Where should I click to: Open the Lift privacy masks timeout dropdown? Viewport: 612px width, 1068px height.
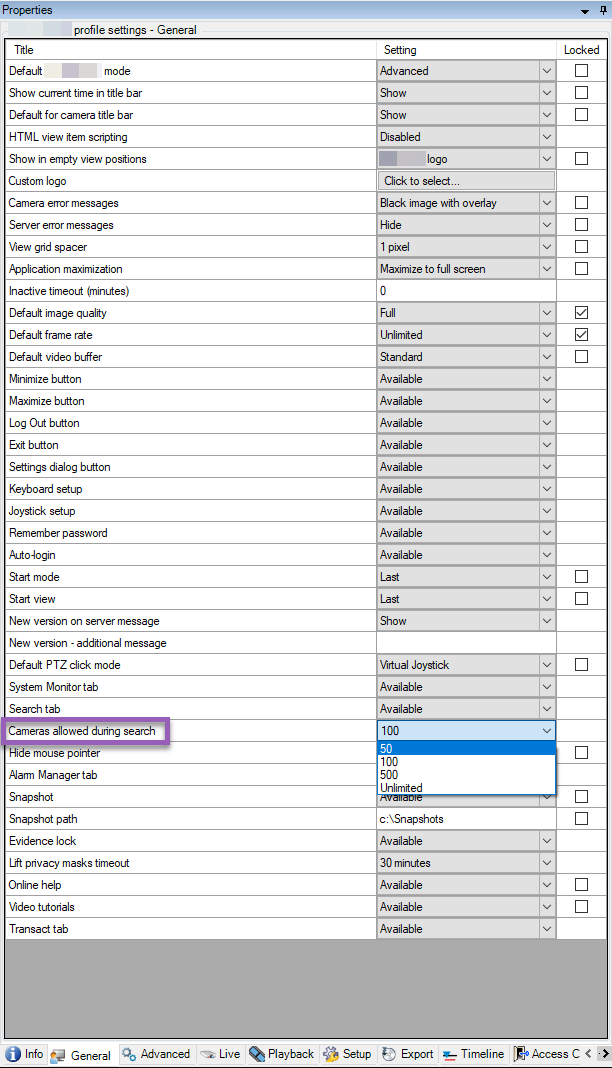546,863
